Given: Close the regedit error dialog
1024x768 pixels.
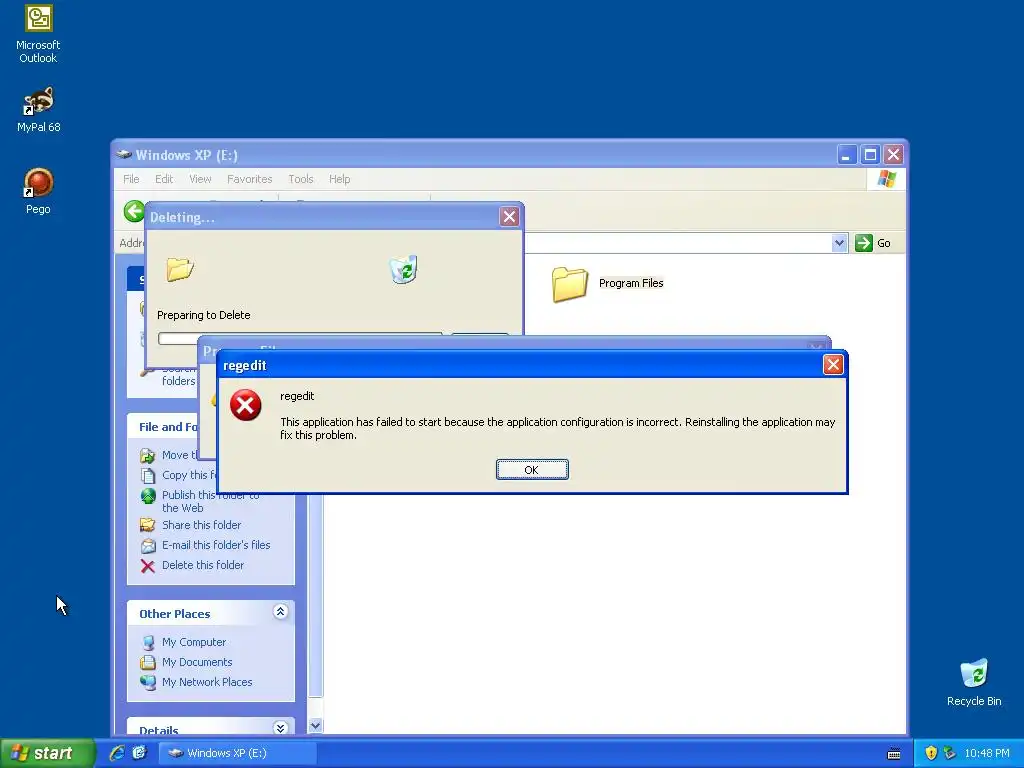Looking at the screenshot, I should [x=833, y=364].
